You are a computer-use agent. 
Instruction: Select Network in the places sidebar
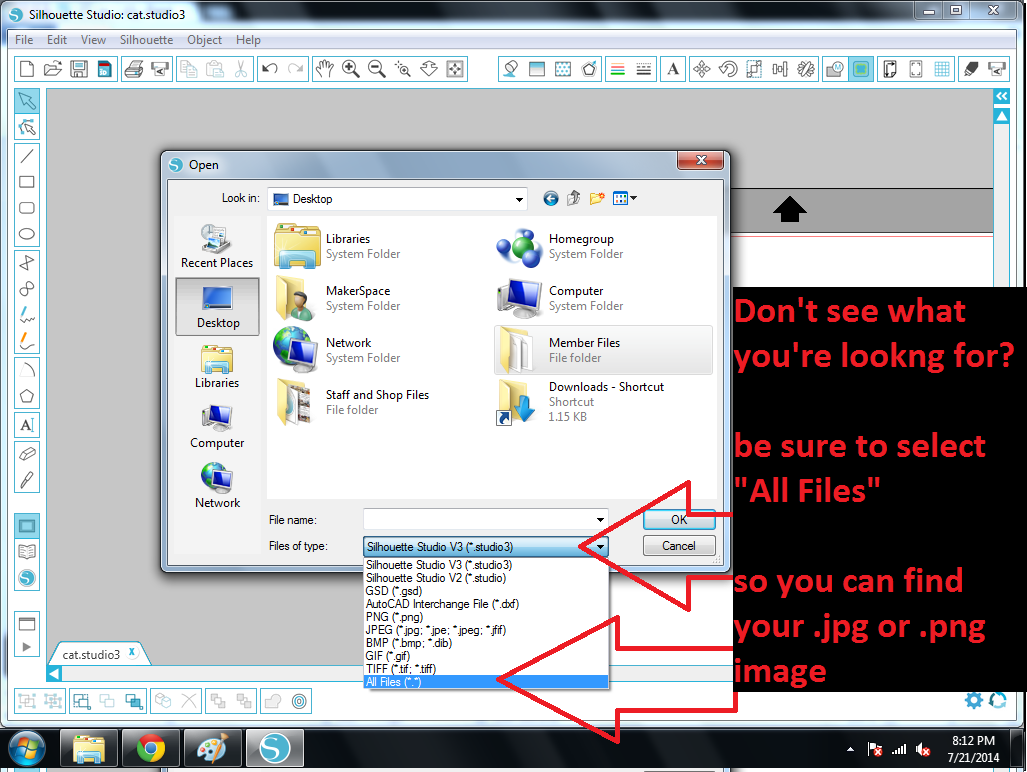click(217, 486)
